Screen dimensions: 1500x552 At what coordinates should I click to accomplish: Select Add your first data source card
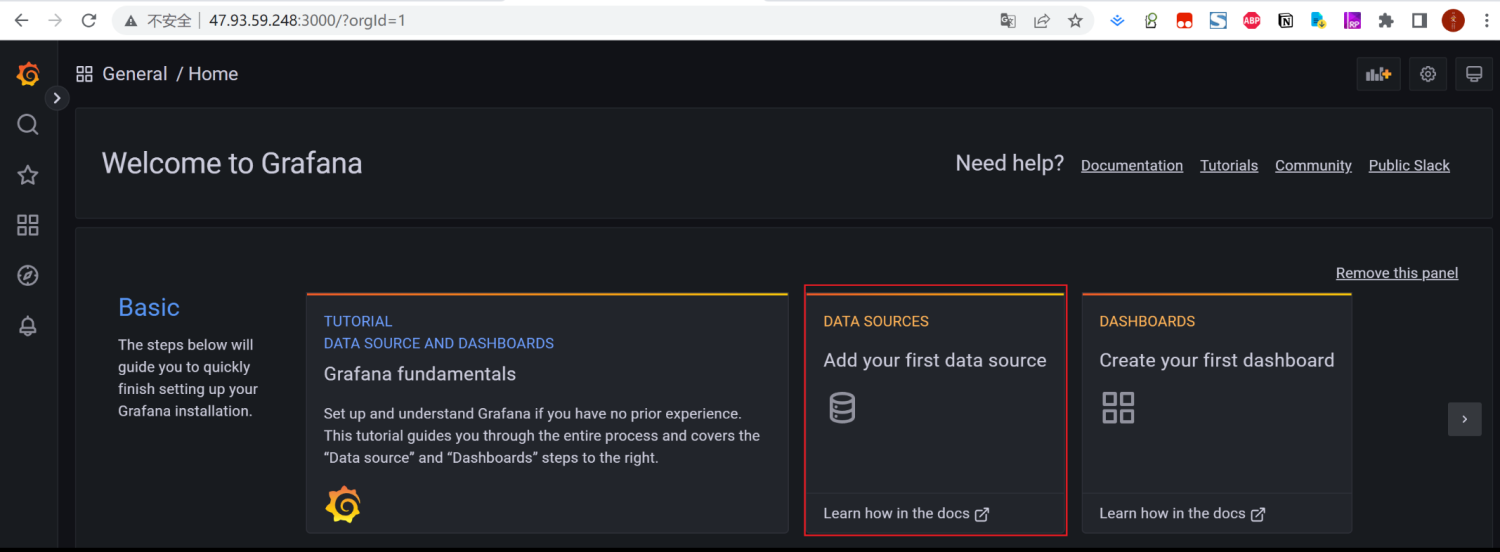click(x=936, y=410)
